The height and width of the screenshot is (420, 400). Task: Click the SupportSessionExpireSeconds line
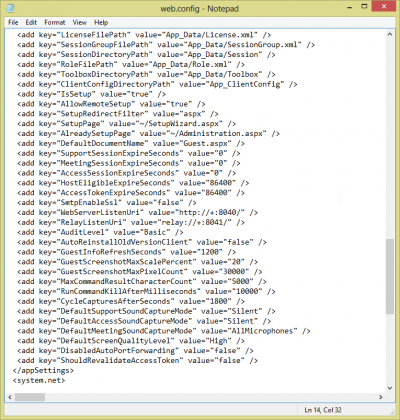[x=129, y=153]
